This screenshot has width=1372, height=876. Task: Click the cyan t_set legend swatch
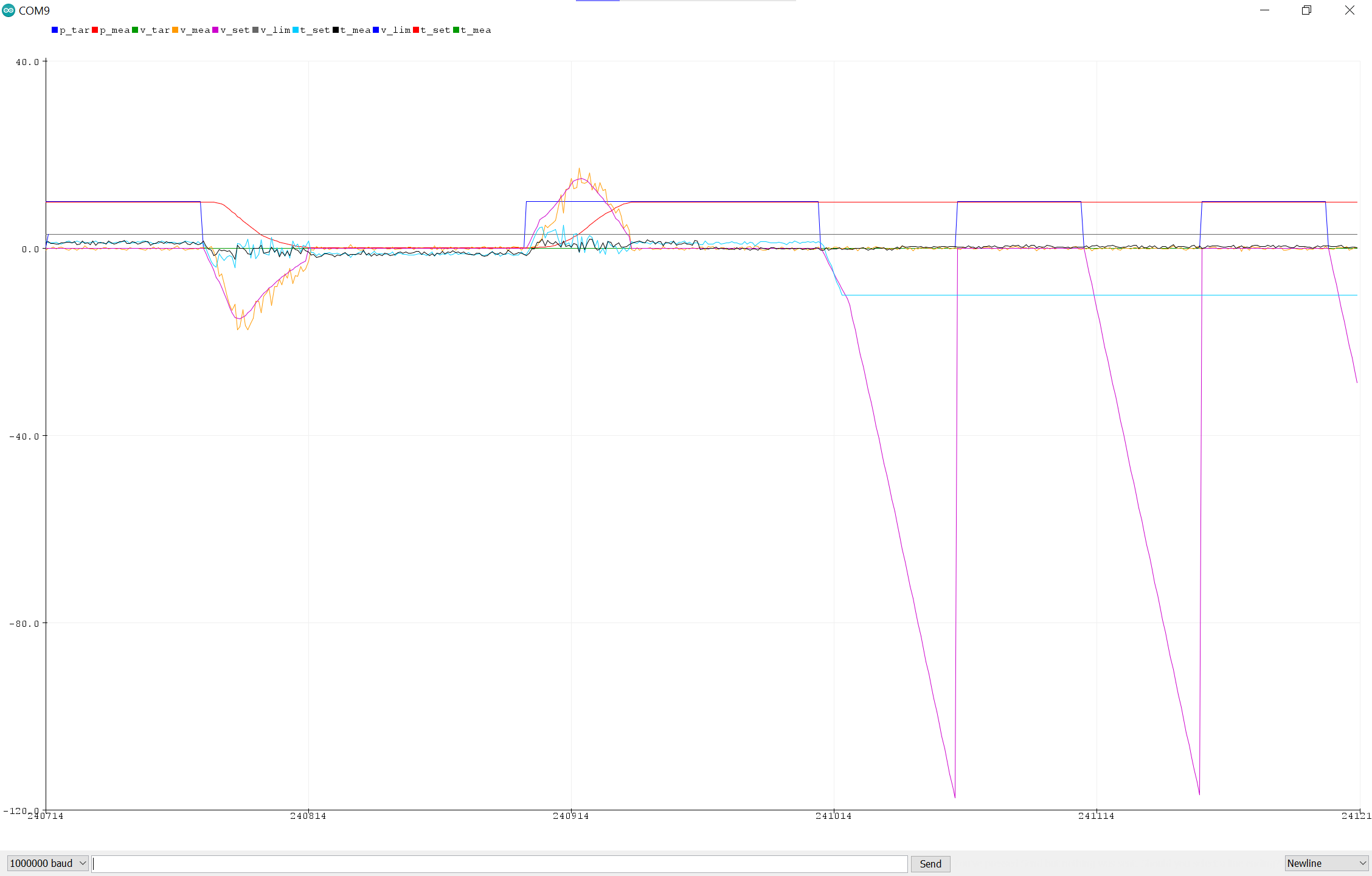pyautogui.click(x=296, y=30)
